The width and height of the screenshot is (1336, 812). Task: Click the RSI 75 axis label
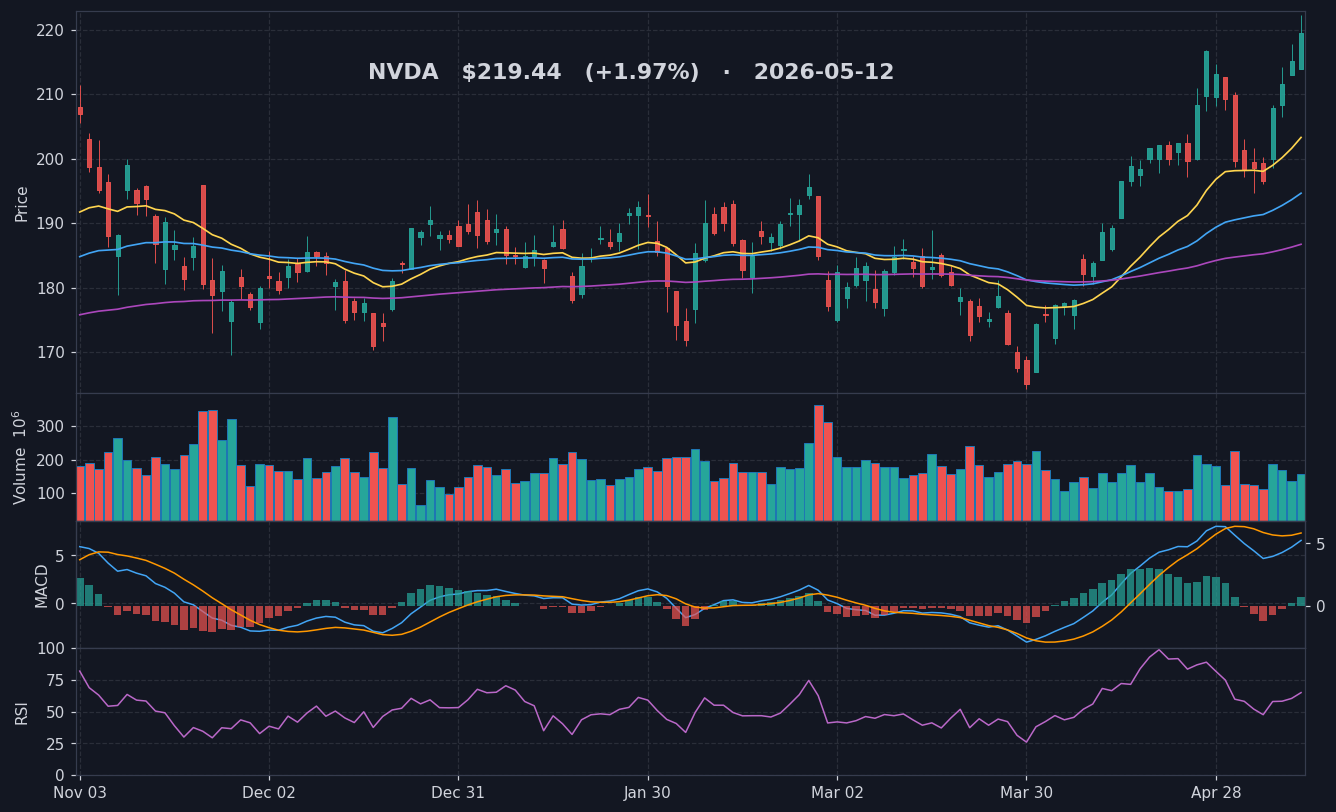tap(55, 681)
